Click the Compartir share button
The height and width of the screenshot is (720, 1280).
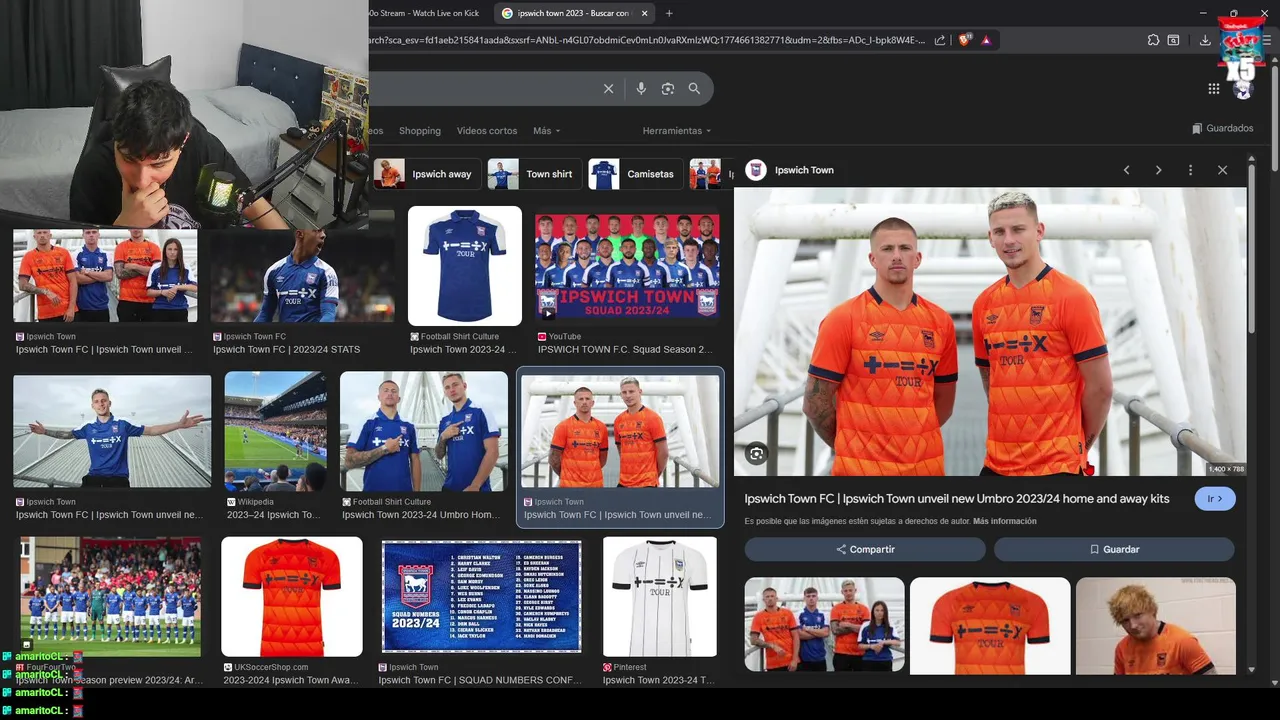[865, 549]
